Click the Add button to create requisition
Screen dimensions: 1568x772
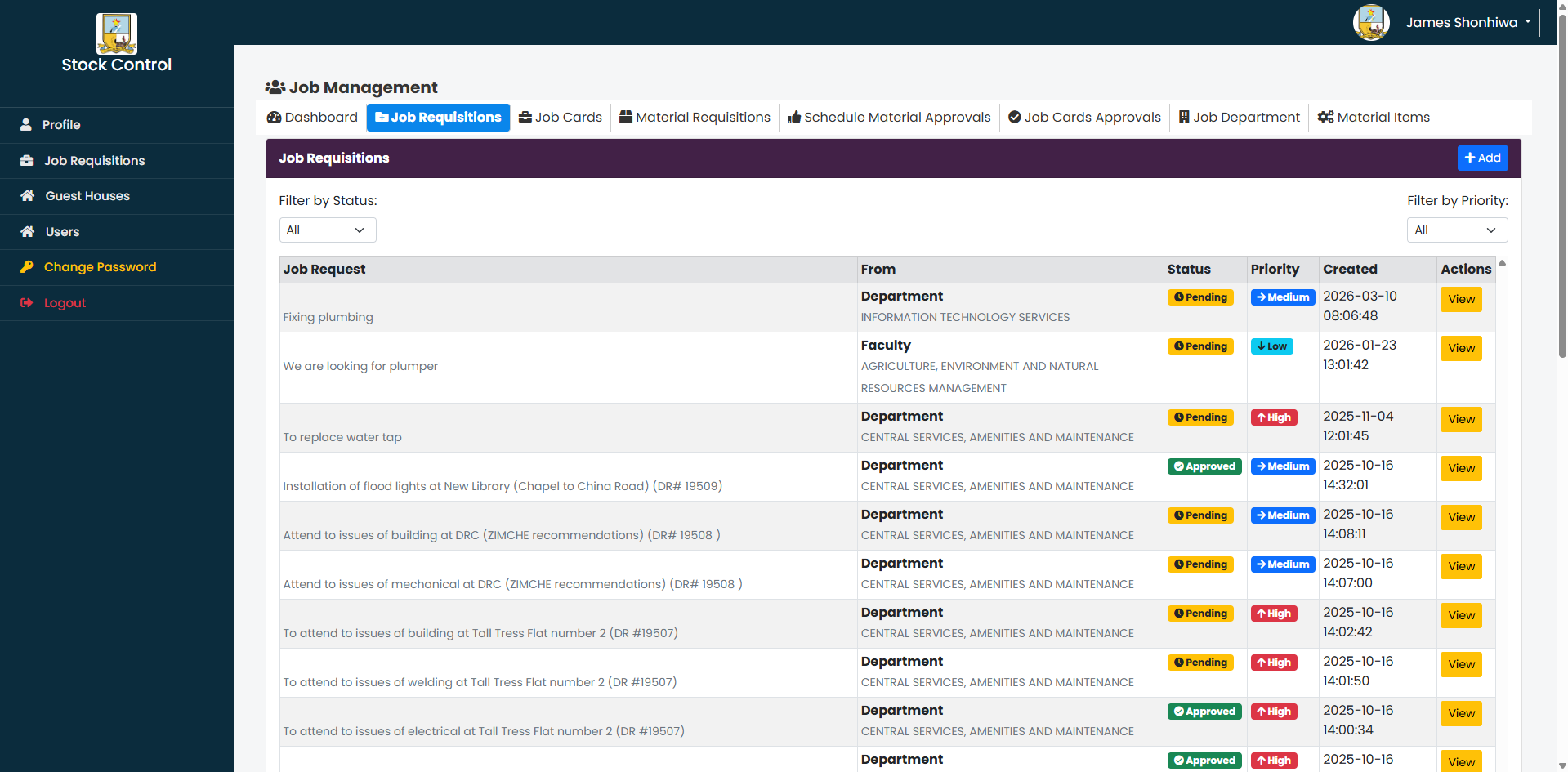click(1482, 158)
